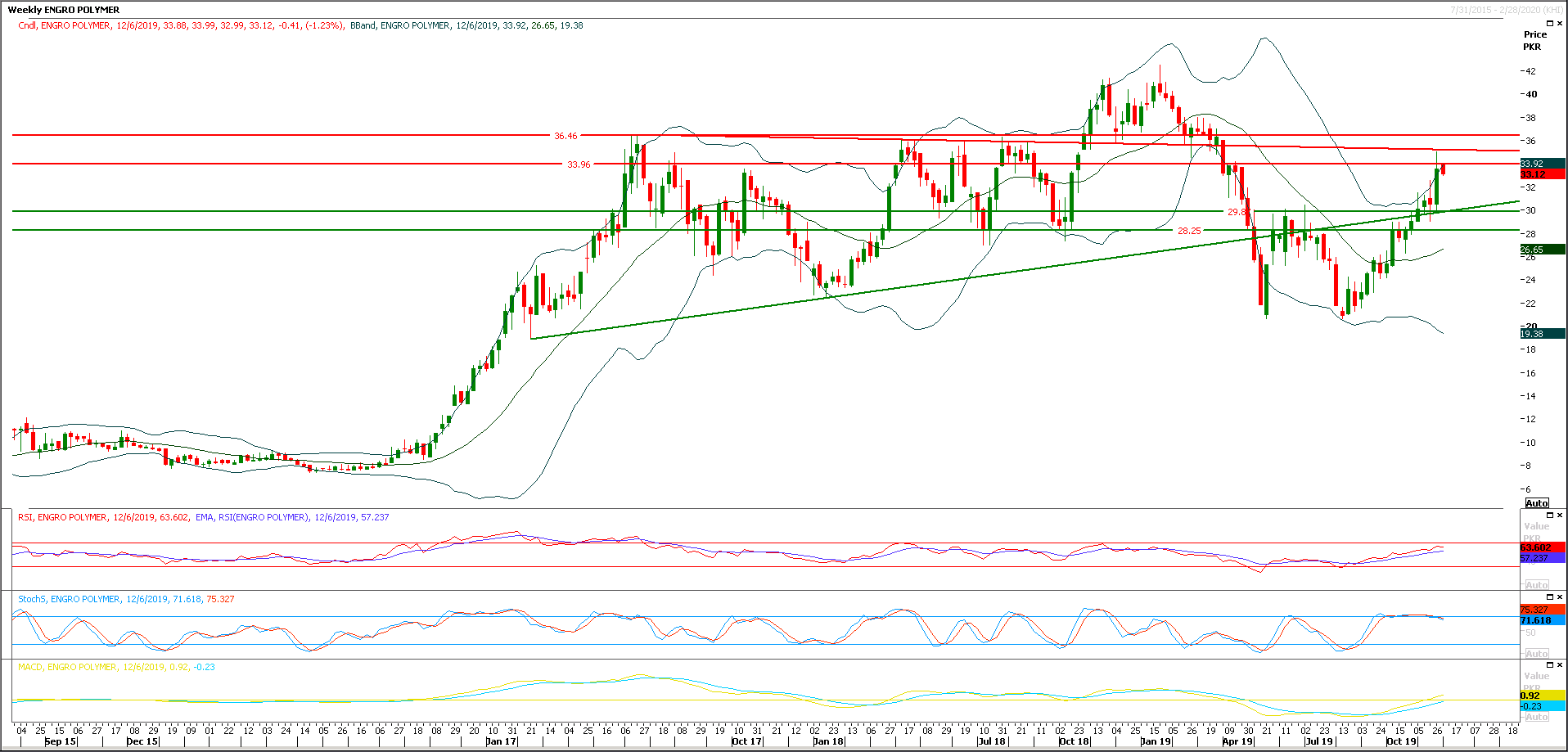Viewport: 1568px width, 752px height.
Task: Click the Oct 17 date marker
Action: (746, 741)
